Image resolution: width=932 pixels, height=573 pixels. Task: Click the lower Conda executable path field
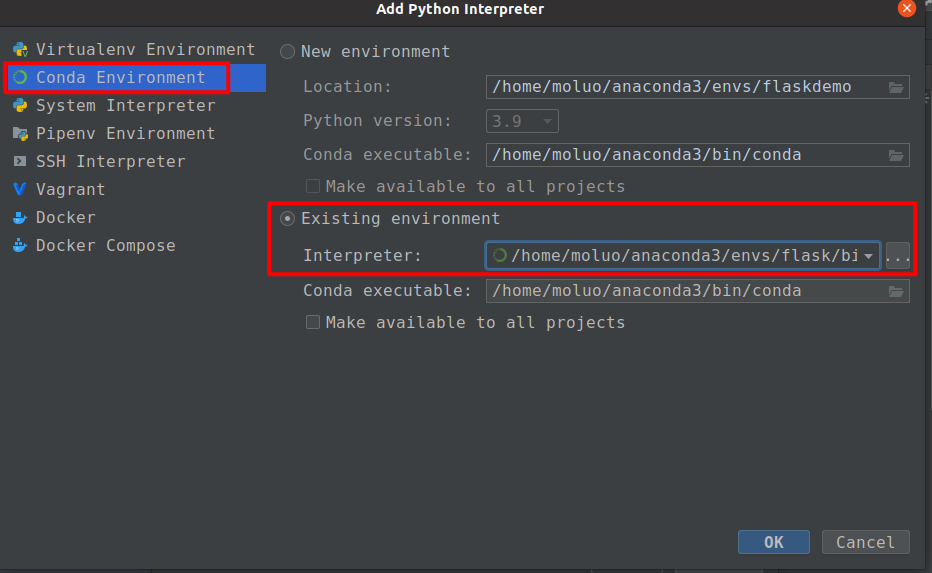tap(697, 291)
